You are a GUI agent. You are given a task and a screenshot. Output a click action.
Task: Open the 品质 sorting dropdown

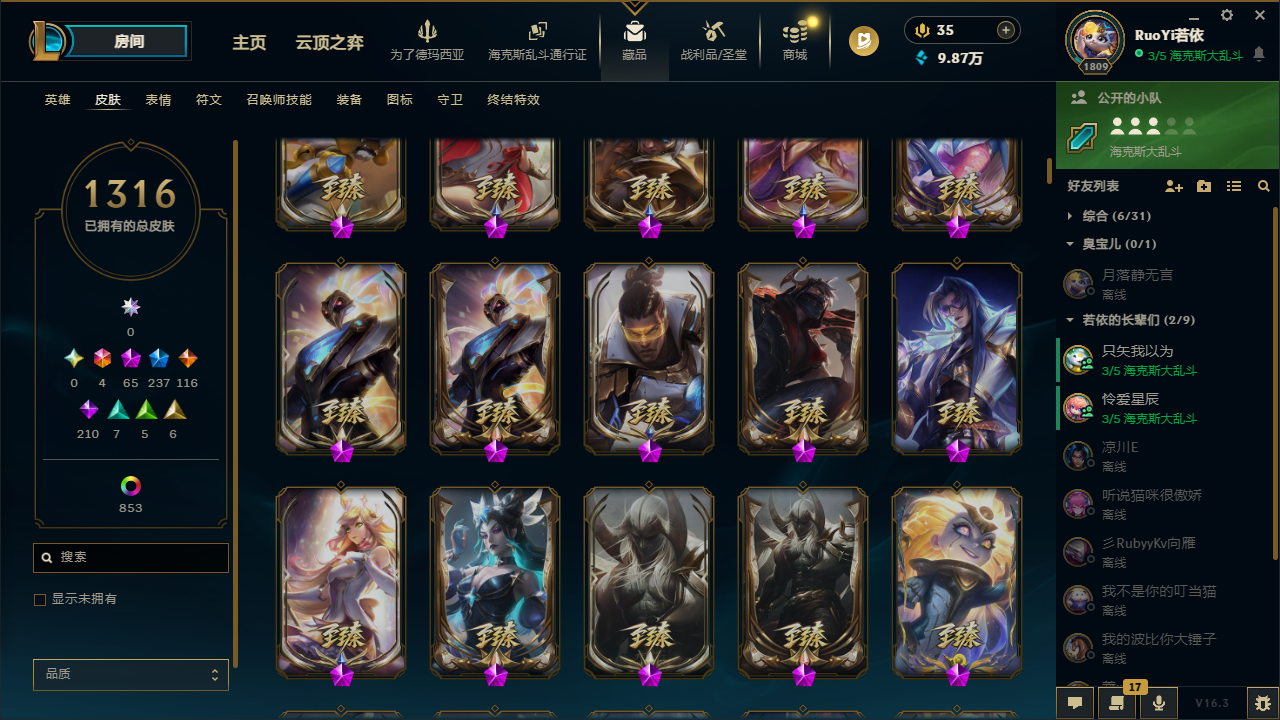coord(131,675)
